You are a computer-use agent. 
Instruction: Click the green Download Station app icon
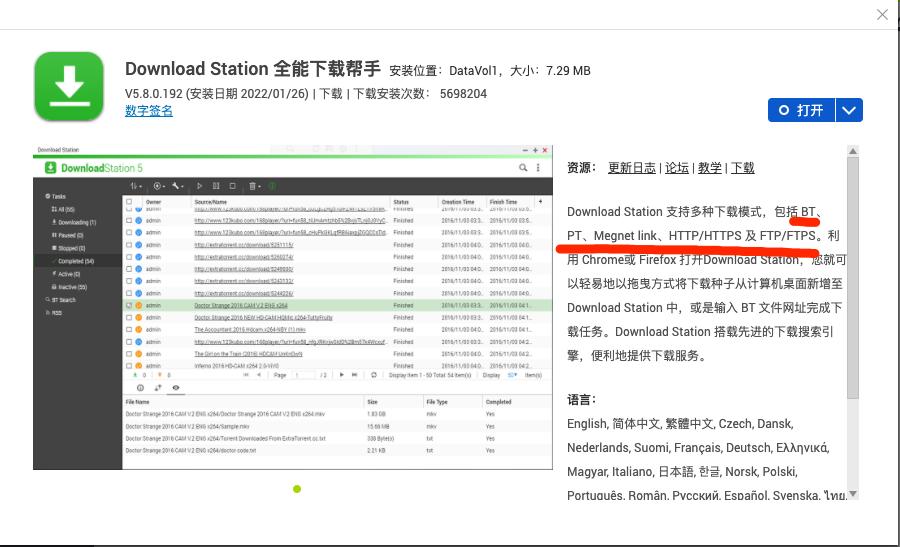69,86
